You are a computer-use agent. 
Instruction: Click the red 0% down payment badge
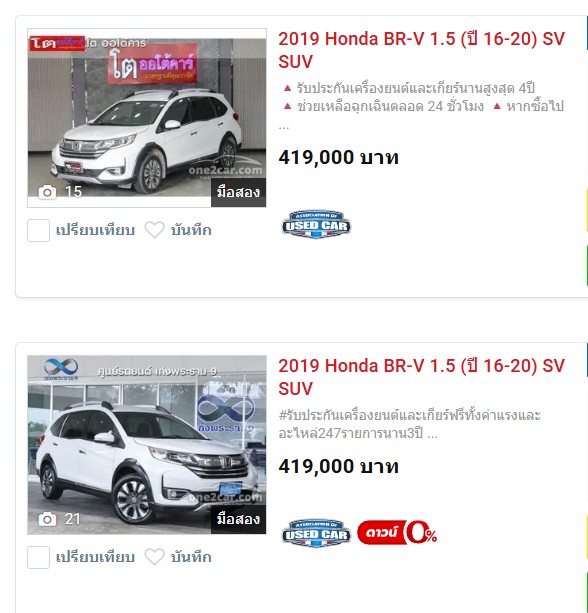(397, 532)
